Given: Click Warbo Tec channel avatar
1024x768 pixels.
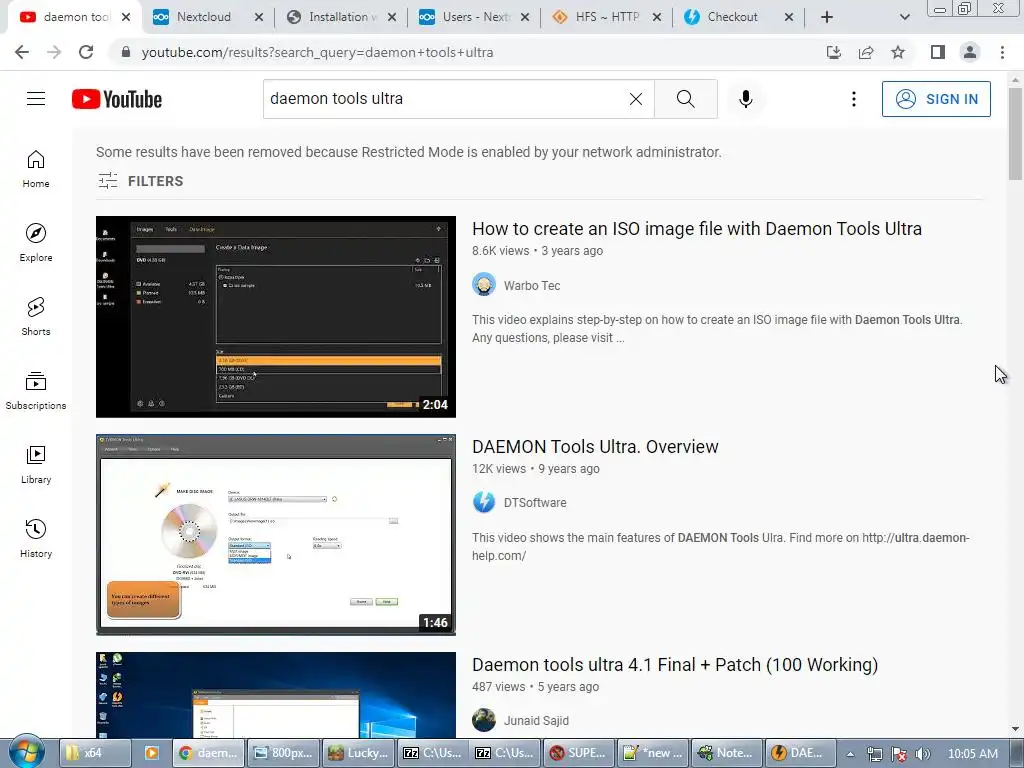Looking at the screenshot, I should (484, 285).
